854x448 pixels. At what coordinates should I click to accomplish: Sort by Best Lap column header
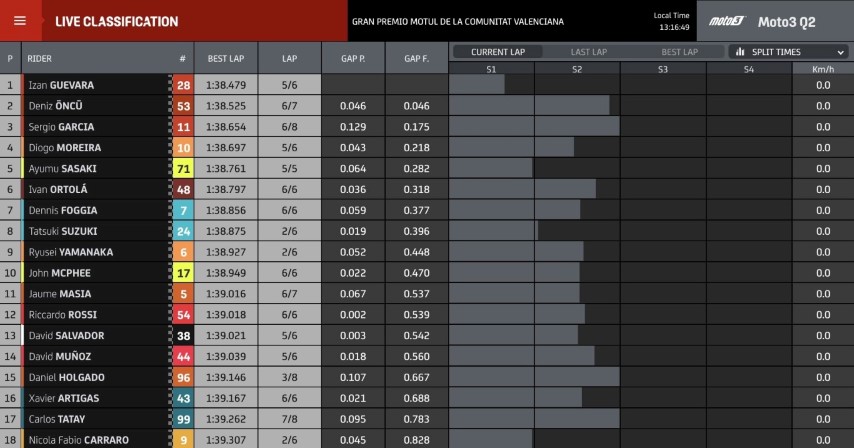(x=226, y=59)
